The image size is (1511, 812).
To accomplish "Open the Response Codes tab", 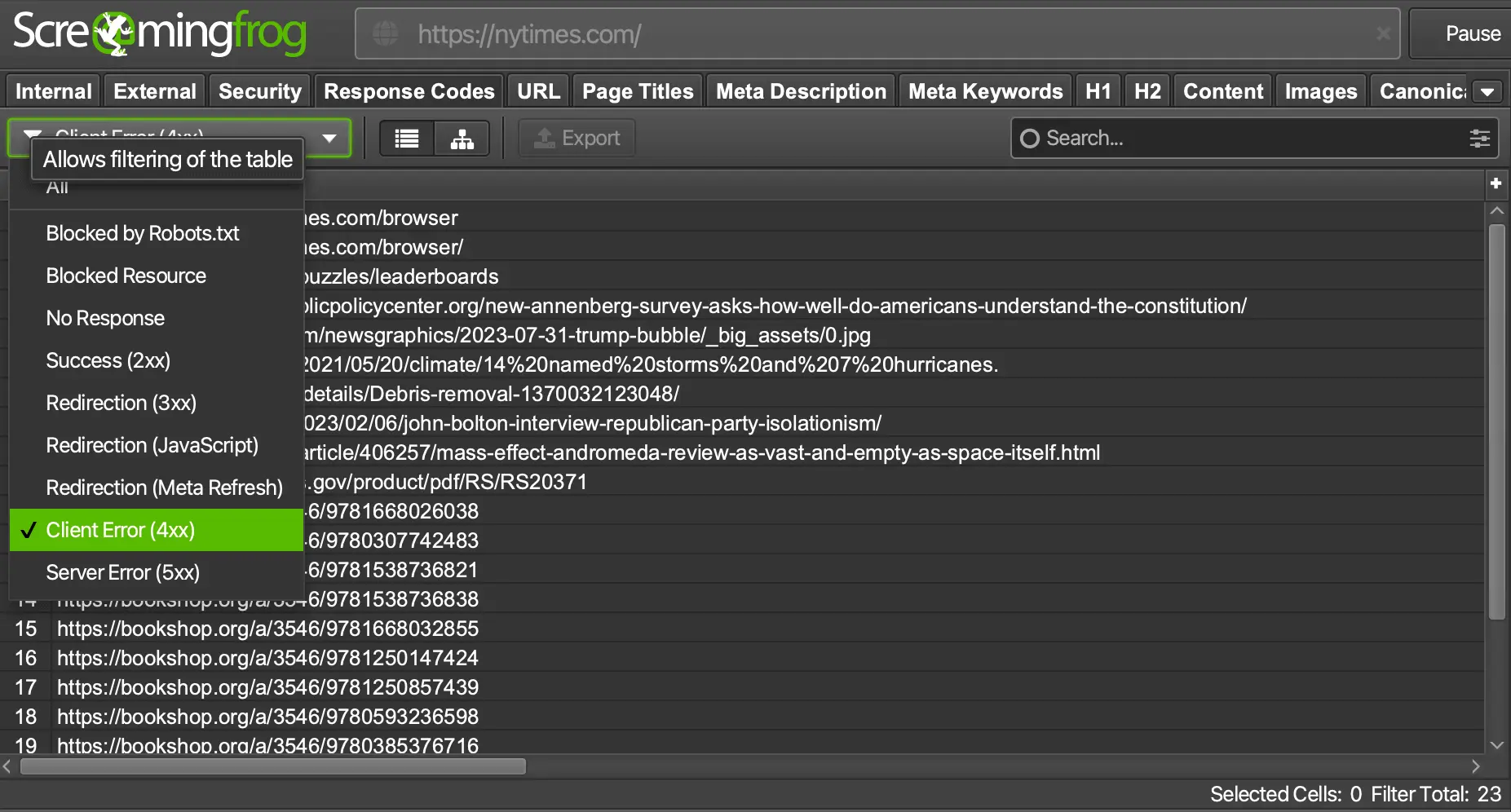I will (x=409, y=91).
